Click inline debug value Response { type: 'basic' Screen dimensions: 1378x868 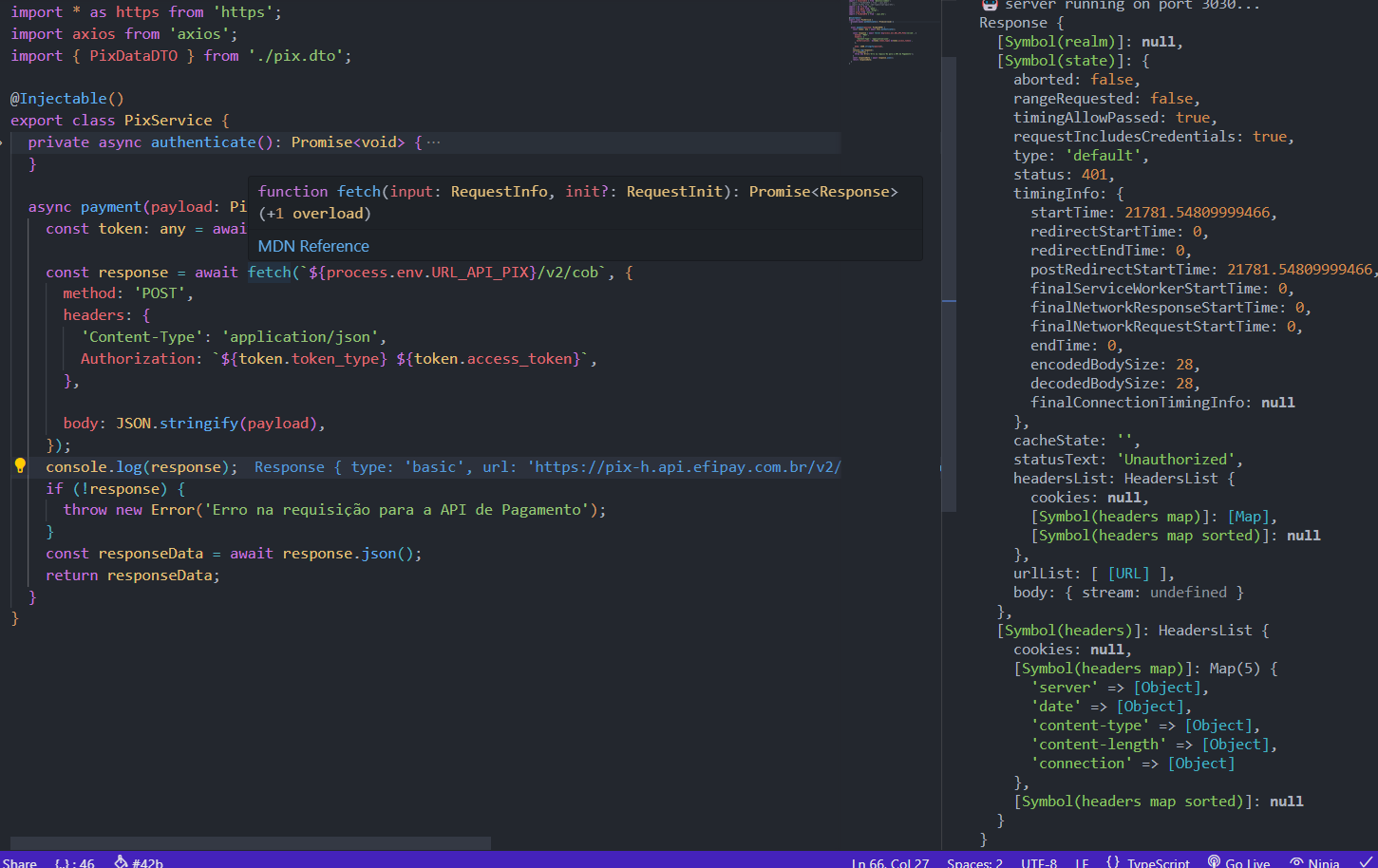363,467
